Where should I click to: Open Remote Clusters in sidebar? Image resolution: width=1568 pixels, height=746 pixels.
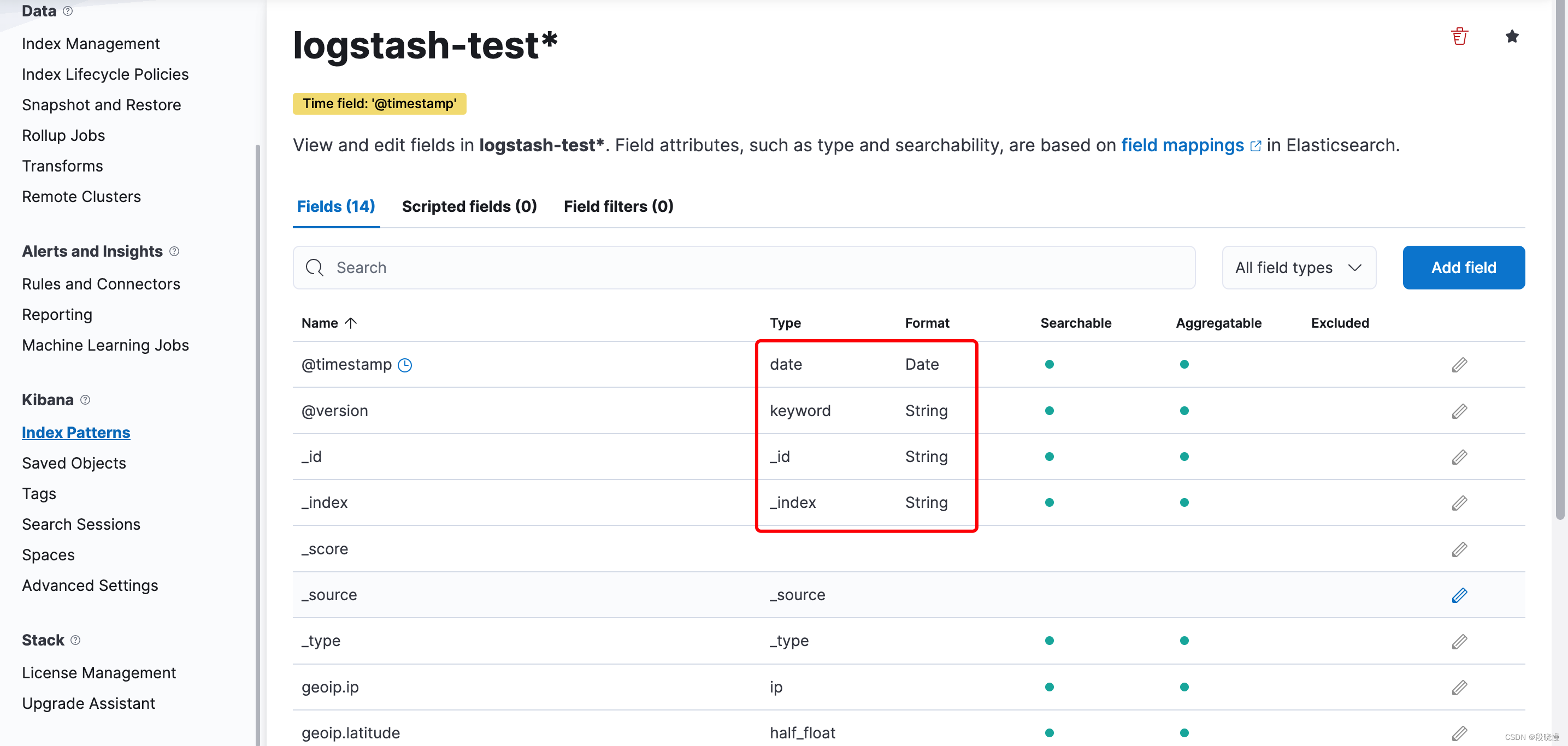click(81, 197)
